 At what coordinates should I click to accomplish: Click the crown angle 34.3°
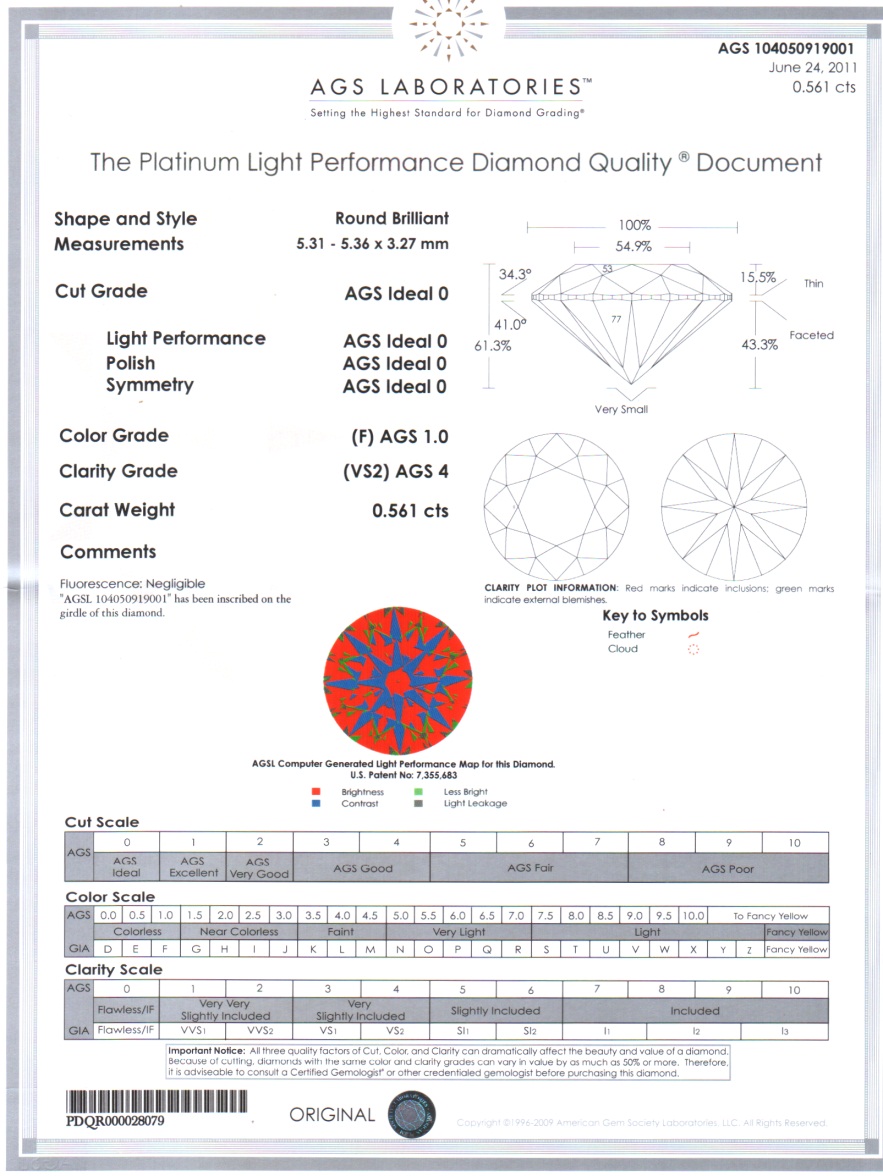[x=515, y=274]
